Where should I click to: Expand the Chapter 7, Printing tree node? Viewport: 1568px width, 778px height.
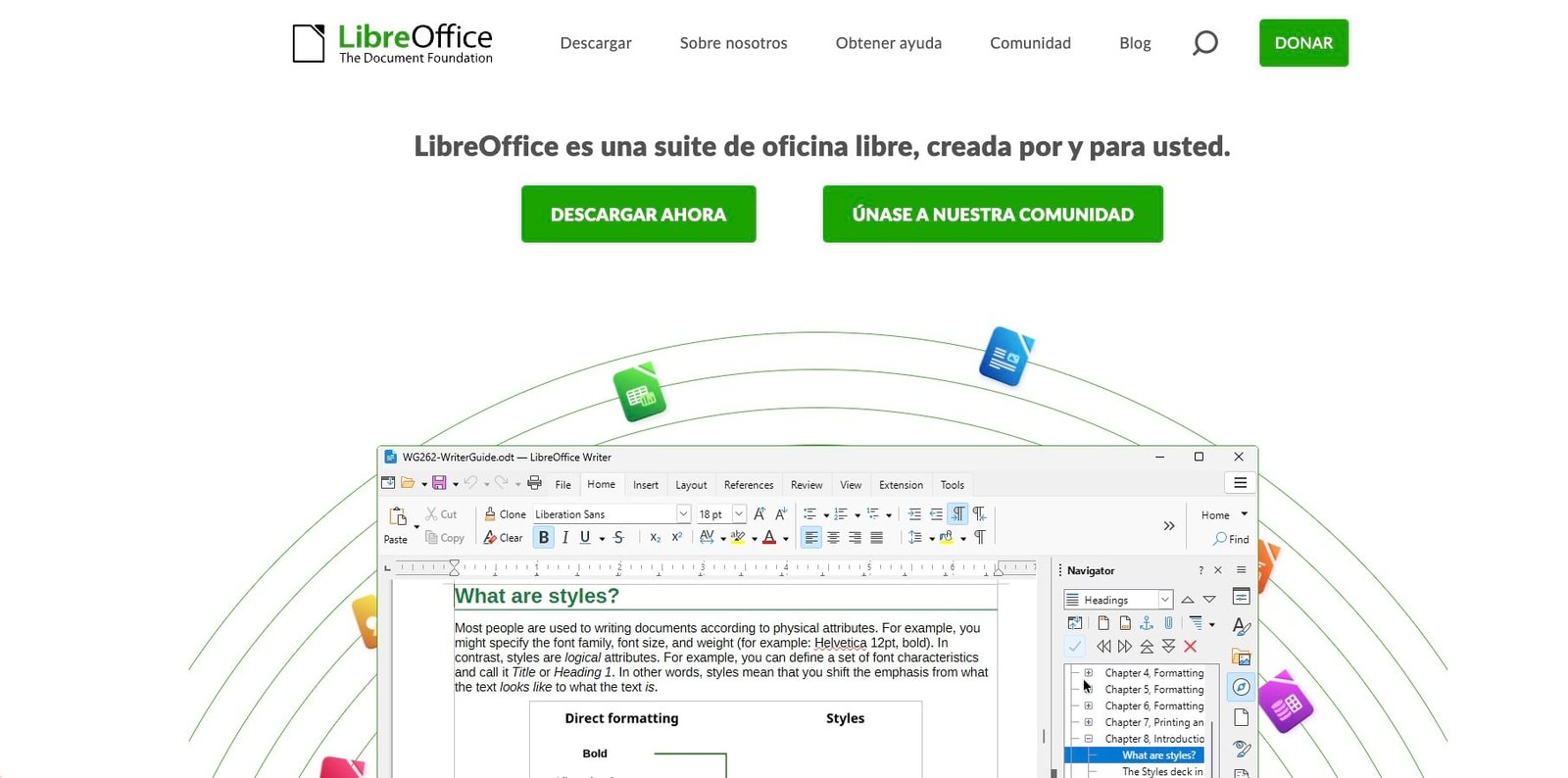(x=1088, y=722)
